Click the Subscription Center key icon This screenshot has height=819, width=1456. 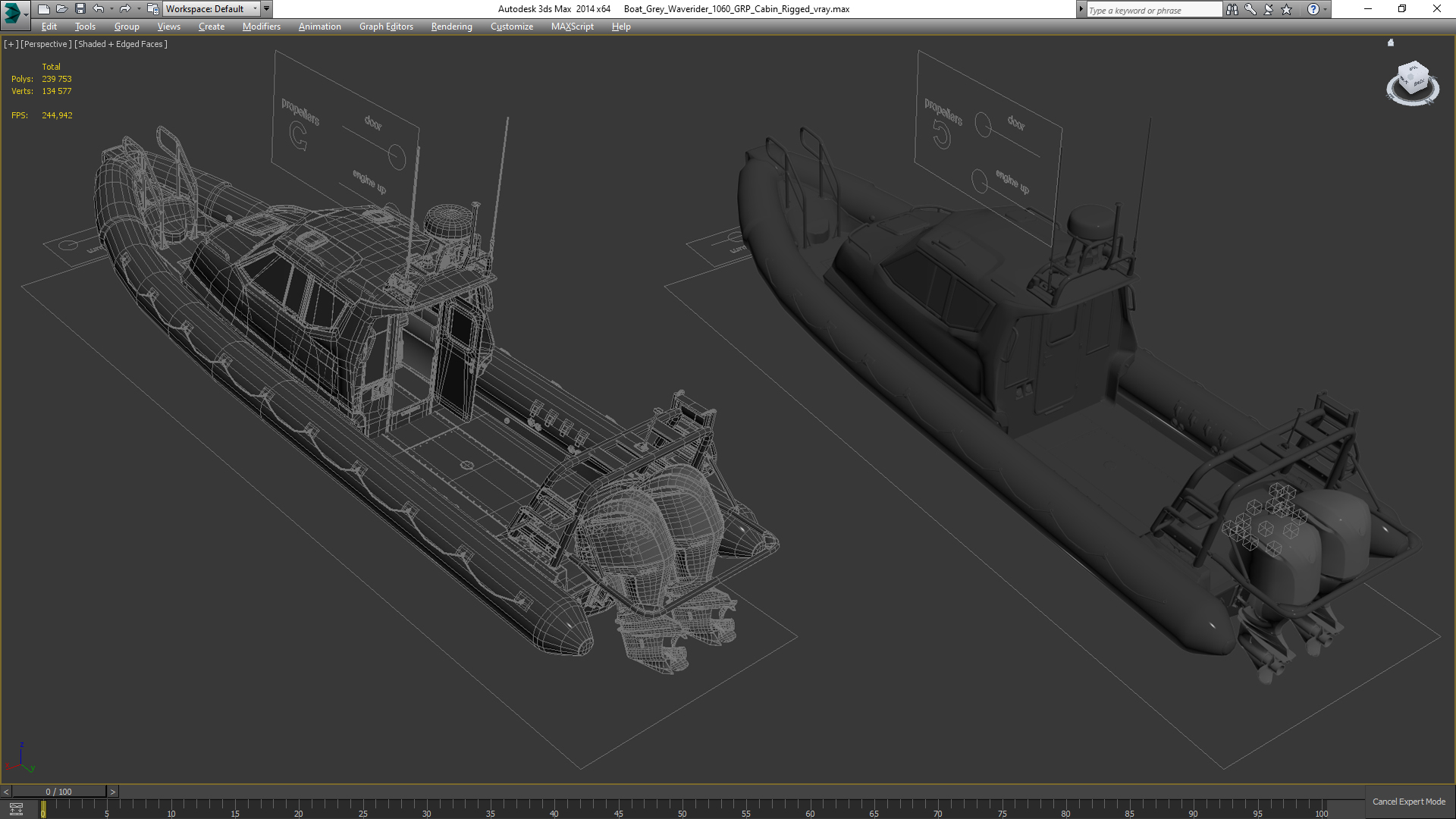pyautogui.click(x=1250, y=9)
